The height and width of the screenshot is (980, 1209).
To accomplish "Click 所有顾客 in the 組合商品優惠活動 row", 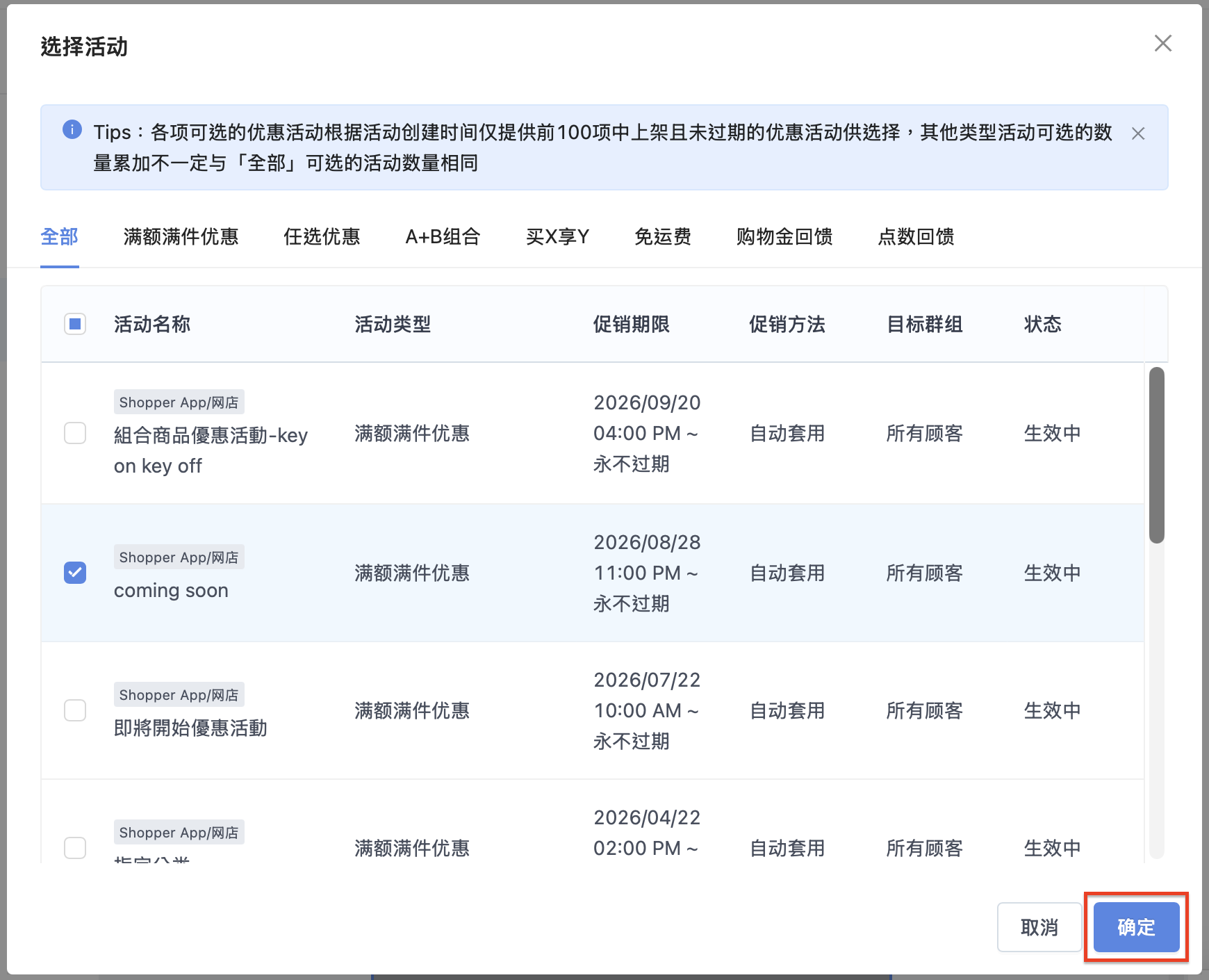I will [x=925, y=433].
